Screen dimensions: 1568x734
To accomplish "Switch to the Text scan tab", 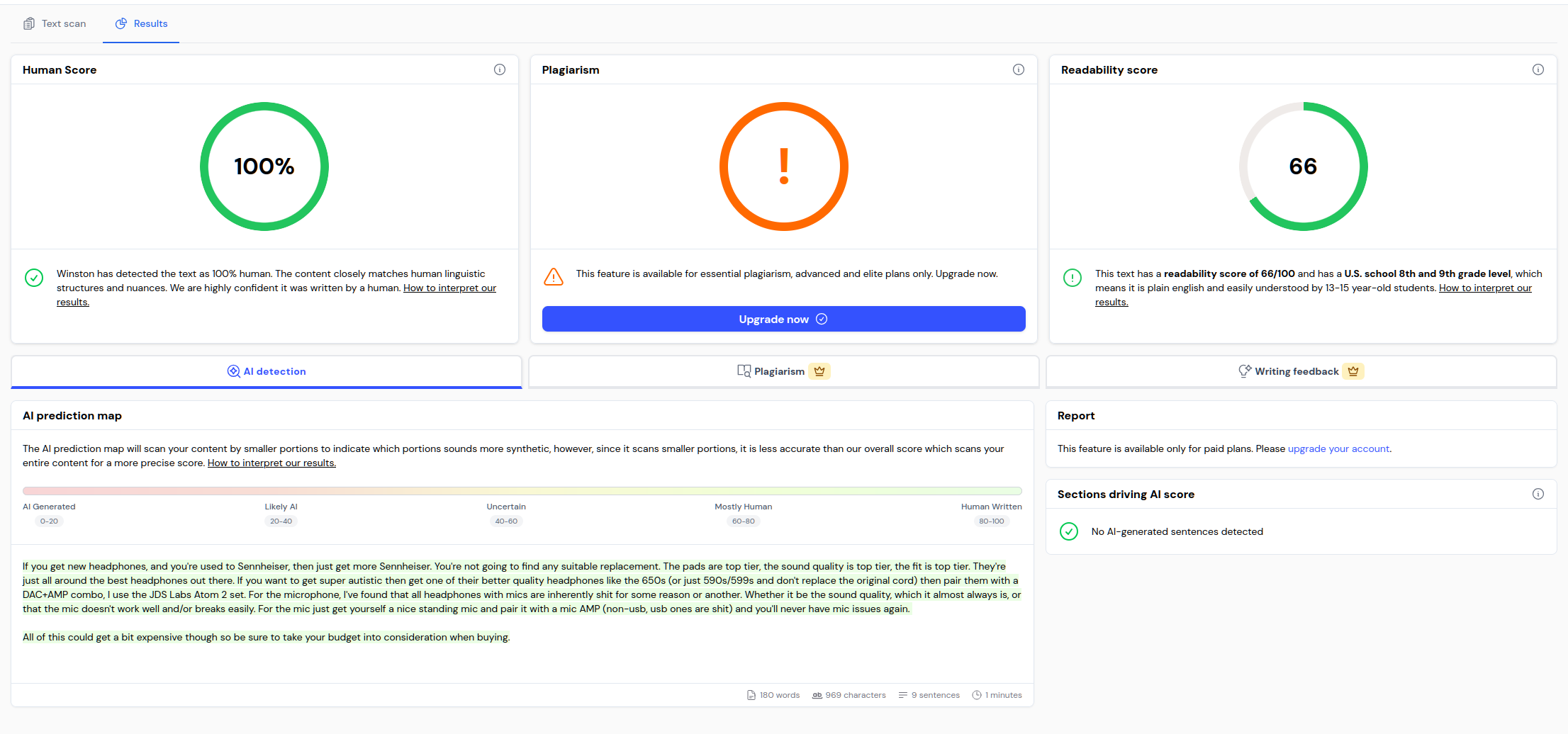I will tap(55, 23).
